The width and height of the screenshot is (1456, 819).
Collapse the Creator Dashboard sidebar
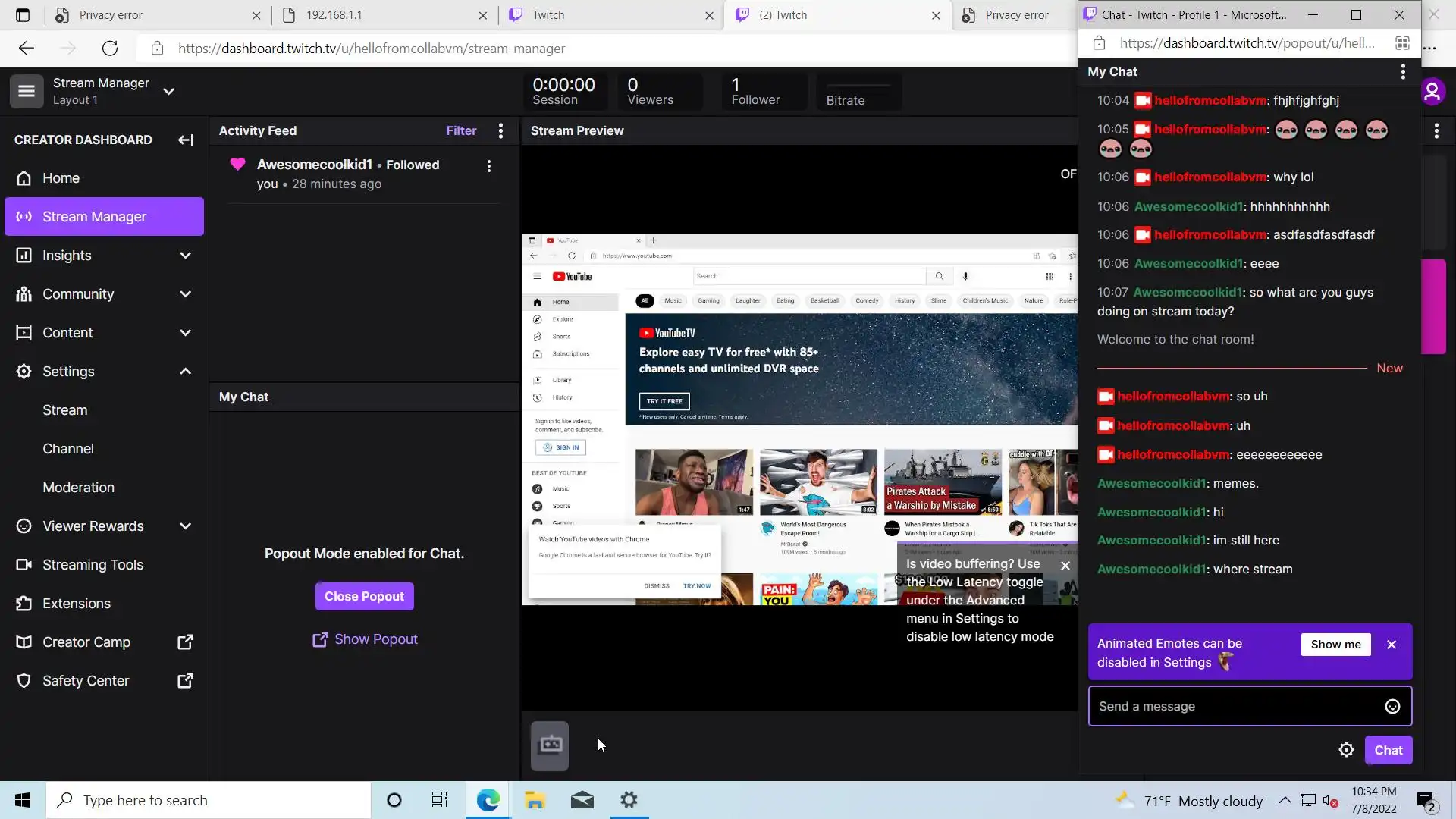pos(186,140)
